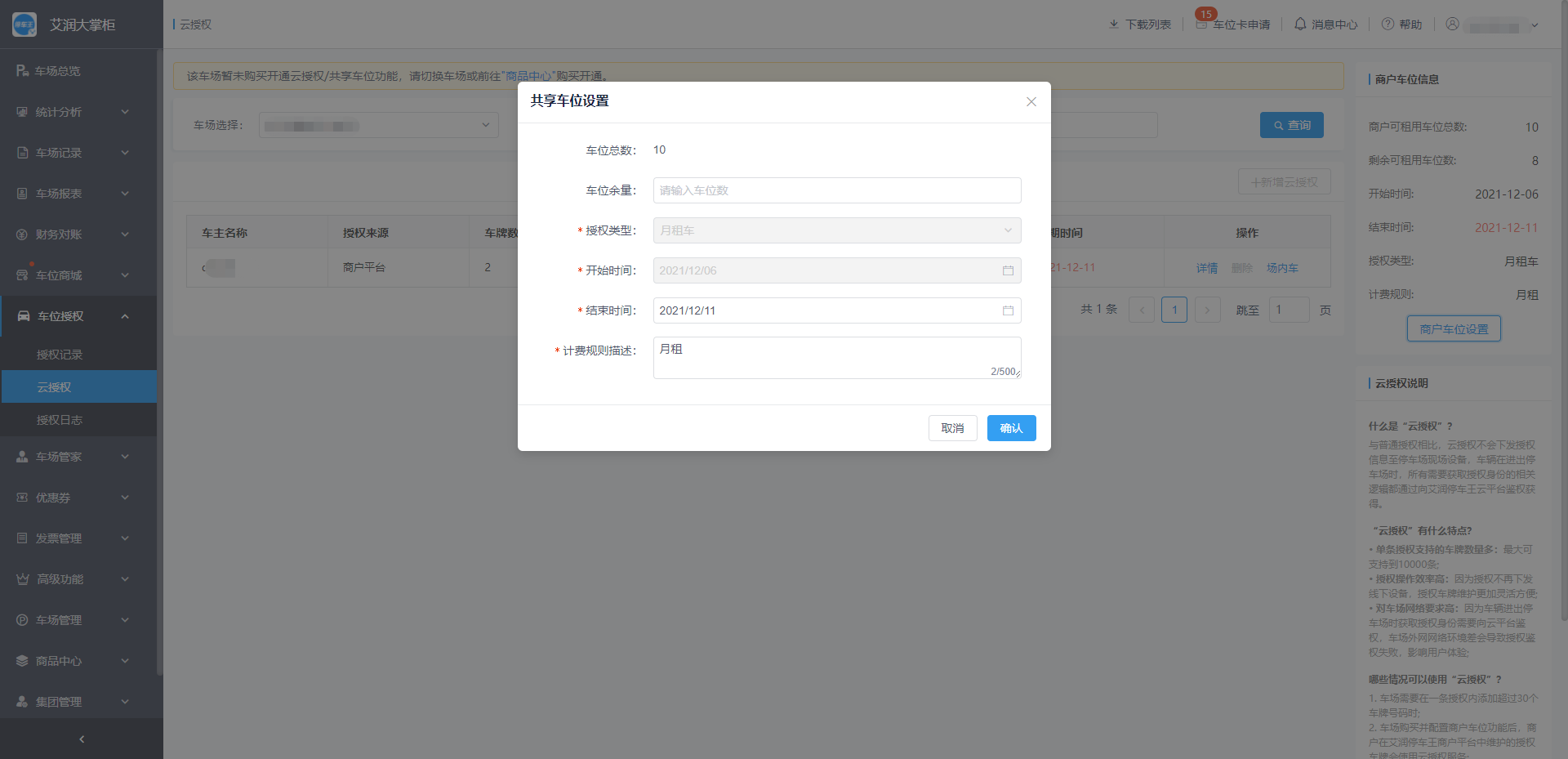This screenshot has width=1568, height=759.
Task: Follow the 商品中心 link in the notice
Action: tap(528, 76)
